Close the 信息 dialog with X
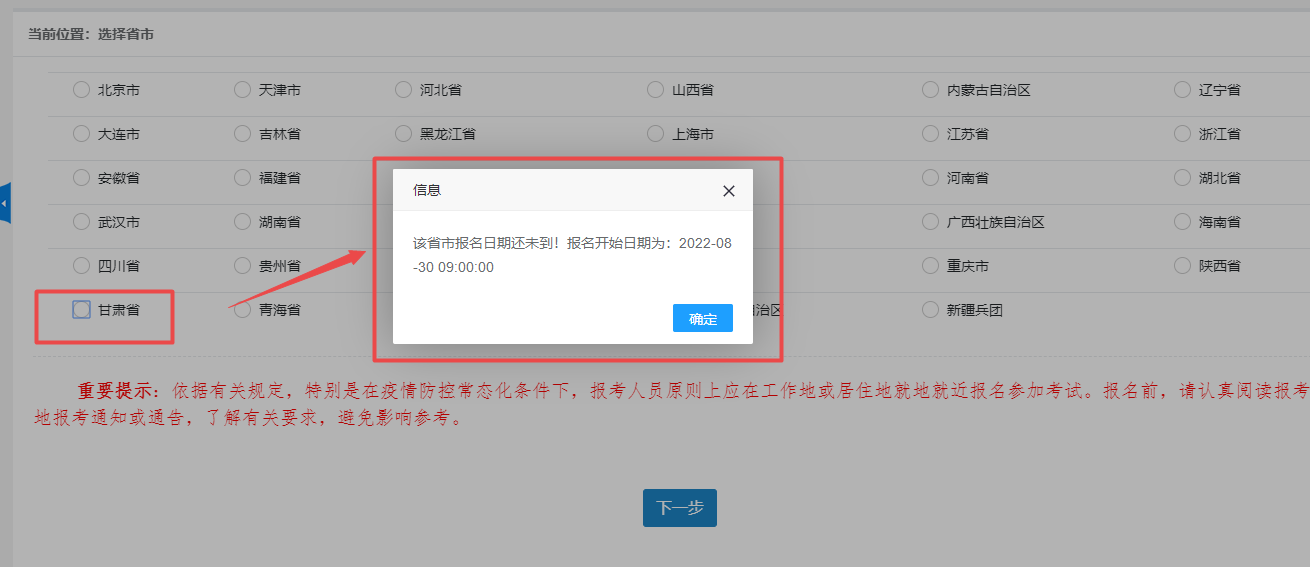1310x567 pixels. tap(729, 191)
